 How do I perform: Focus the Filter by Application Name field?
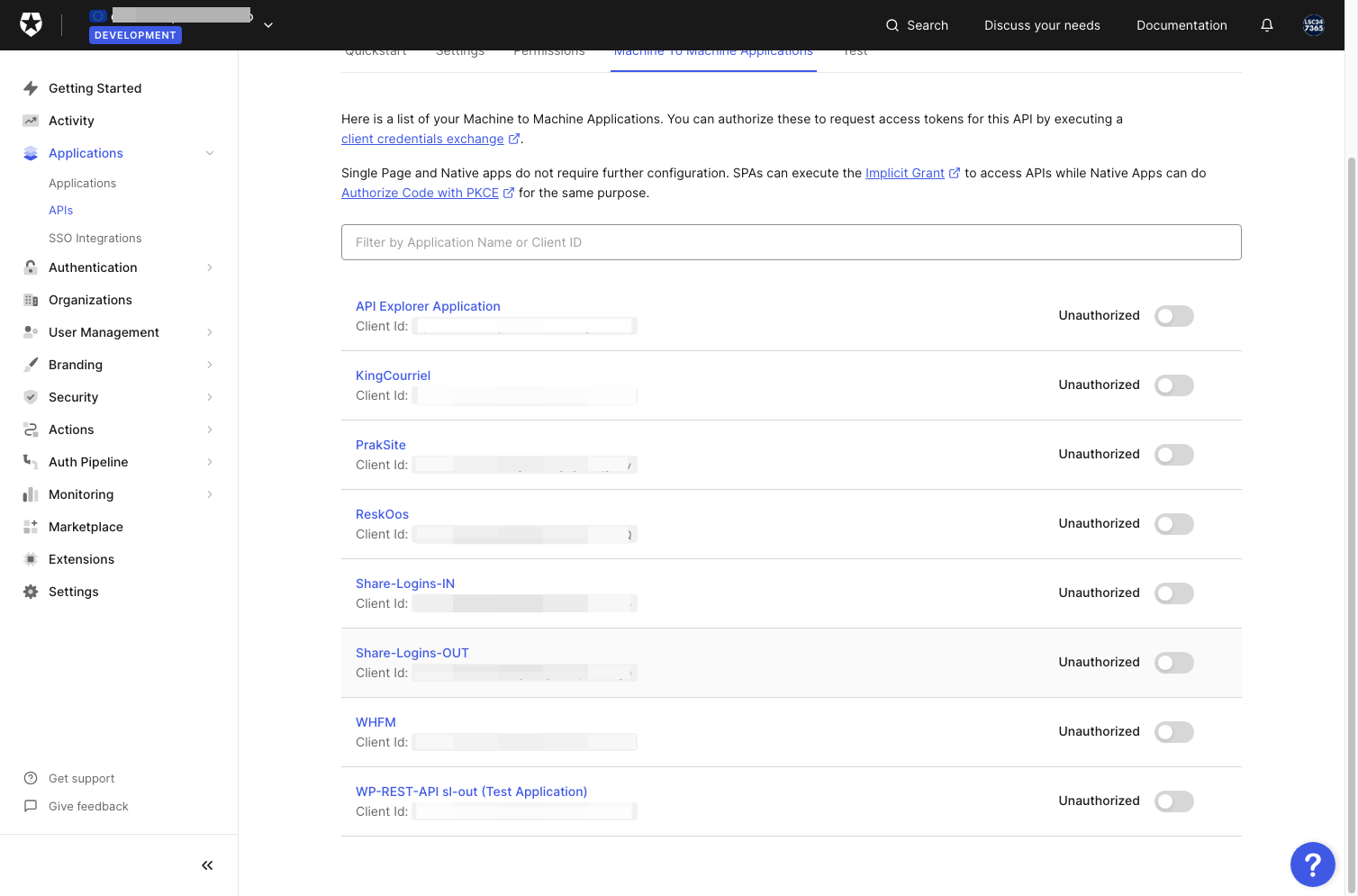coord(792,242)
